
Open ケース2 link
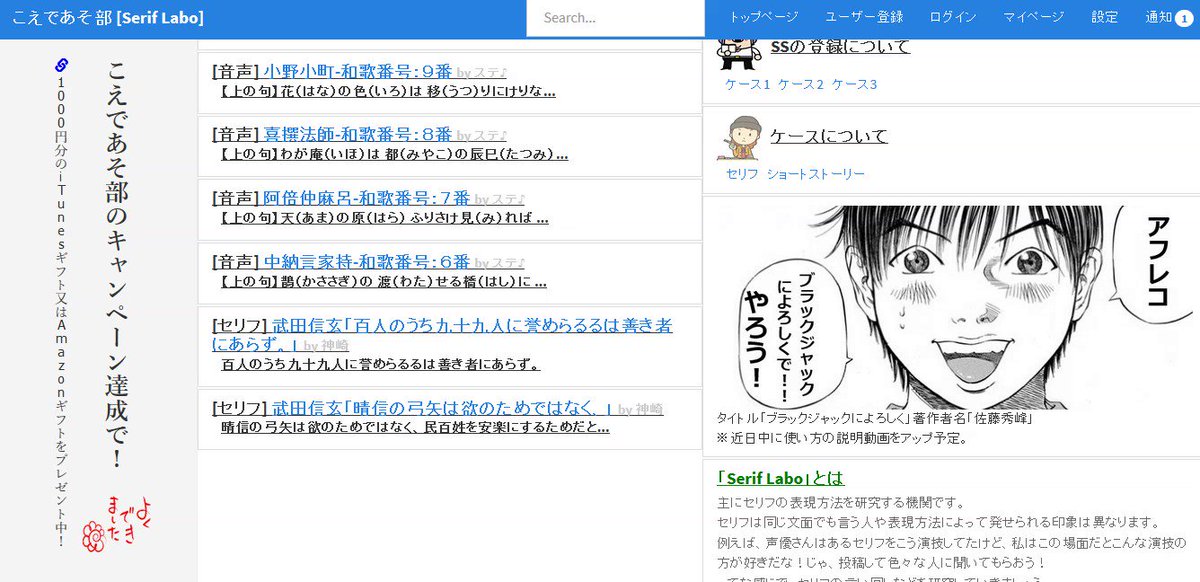pos(801,85)
